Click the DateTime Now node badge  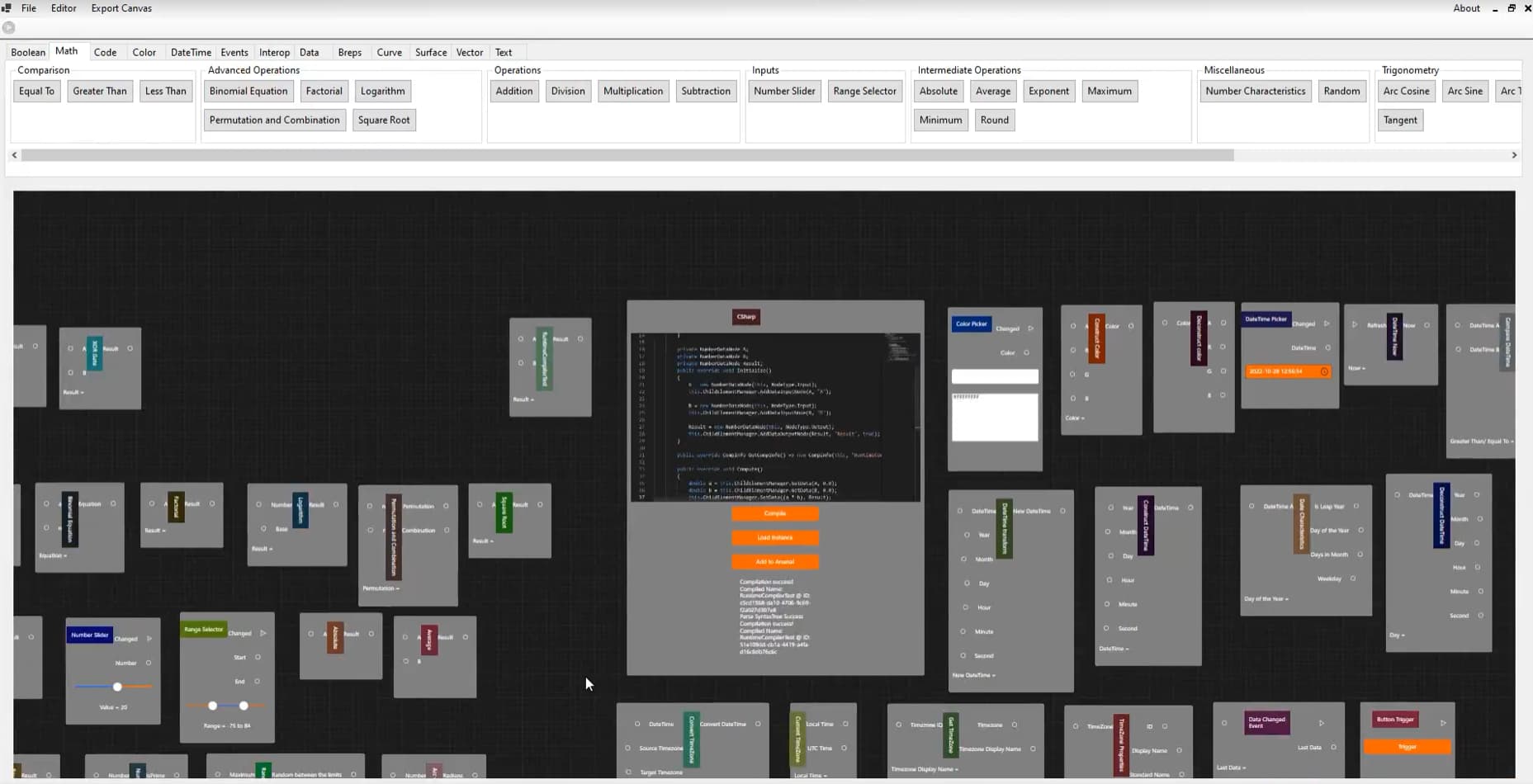pos(1394,337)
